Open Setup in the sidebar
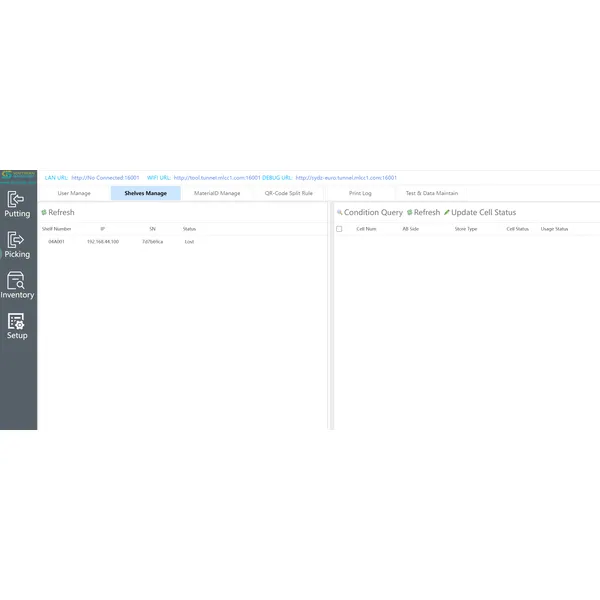This screenshot has height=600, width=600. pyautogui.click(x=17, y=322)
